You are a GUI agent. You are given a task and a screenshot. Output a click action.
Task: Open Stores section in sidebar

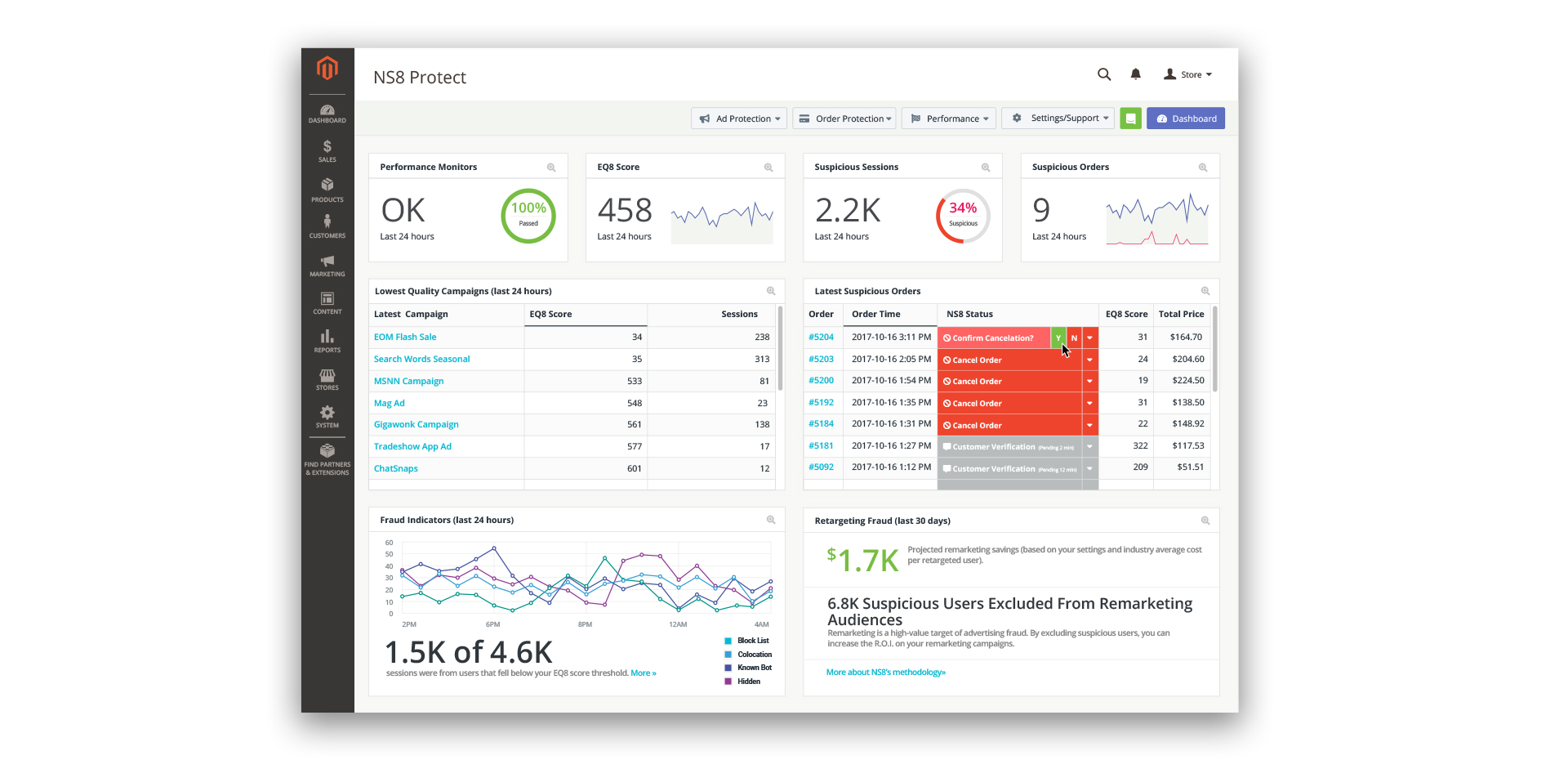[327, 379]
